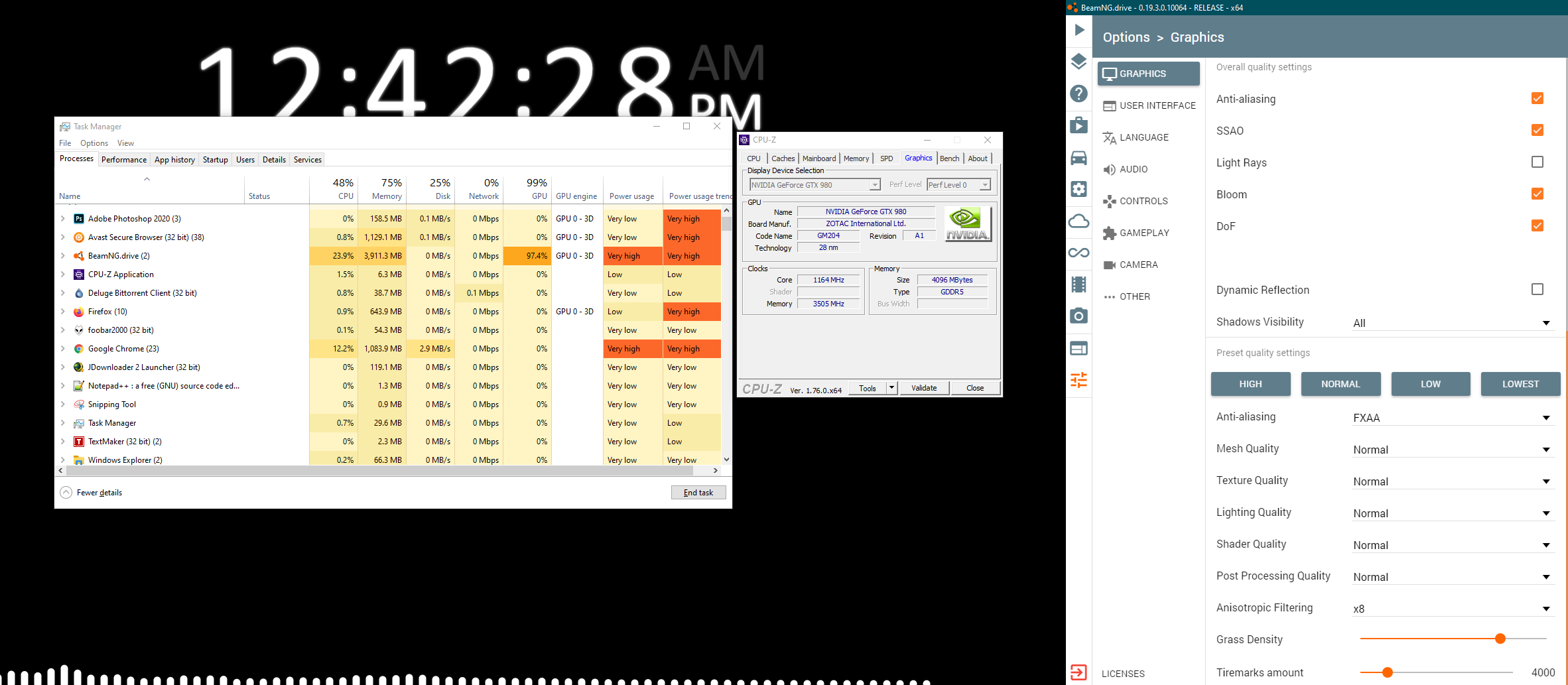The width and height of the screenshot is (1568, 685).
Task: Enable the Light Rays checkbox
Action: tap(1537, 162)
